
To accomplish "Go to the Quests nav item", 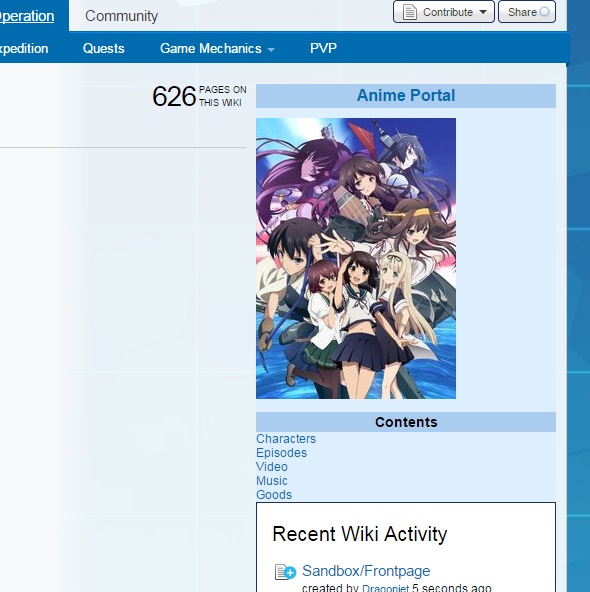I will click(103, 48).
